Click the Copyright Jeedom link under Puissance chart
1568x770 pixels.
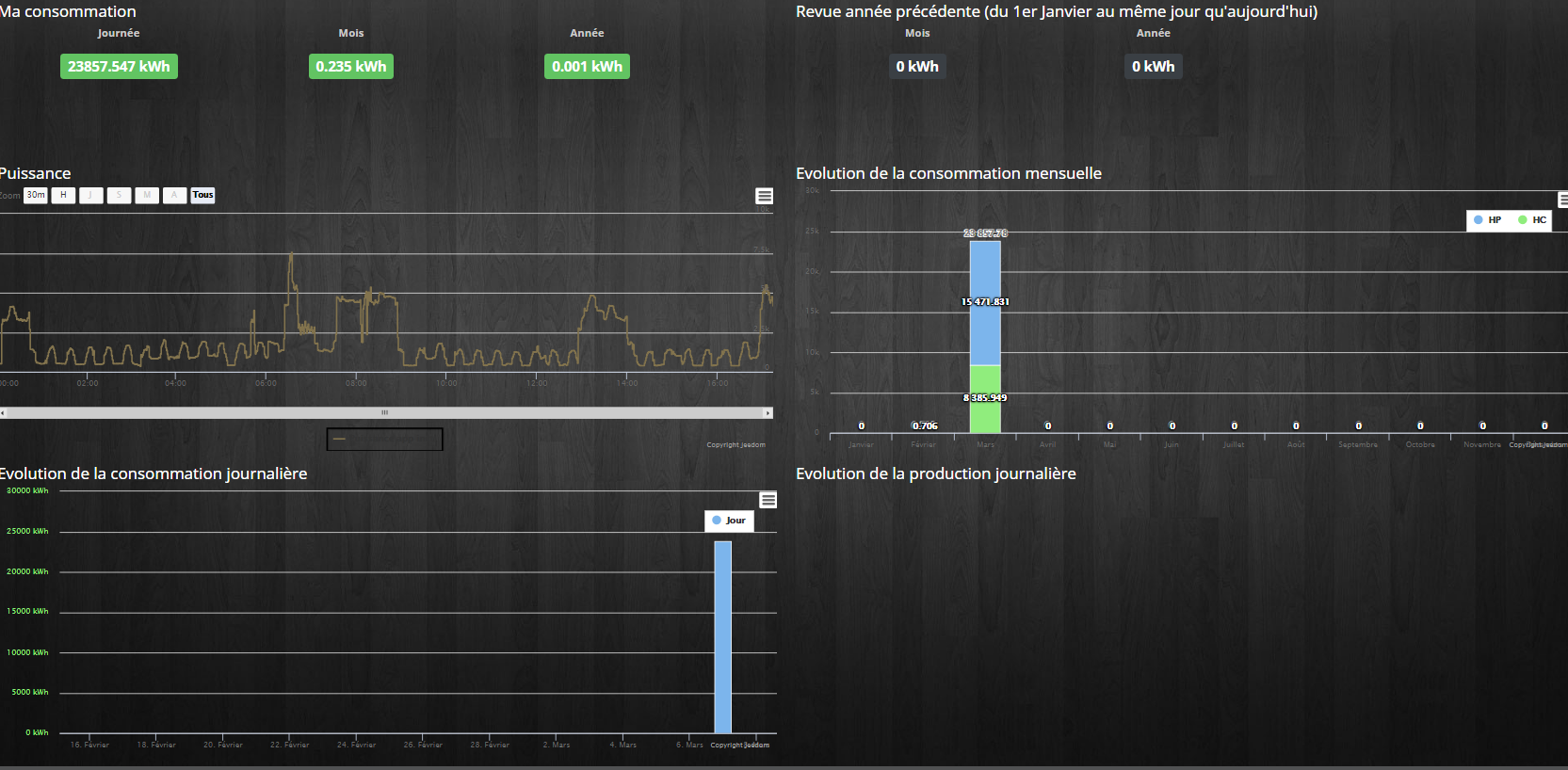(736, 445)
